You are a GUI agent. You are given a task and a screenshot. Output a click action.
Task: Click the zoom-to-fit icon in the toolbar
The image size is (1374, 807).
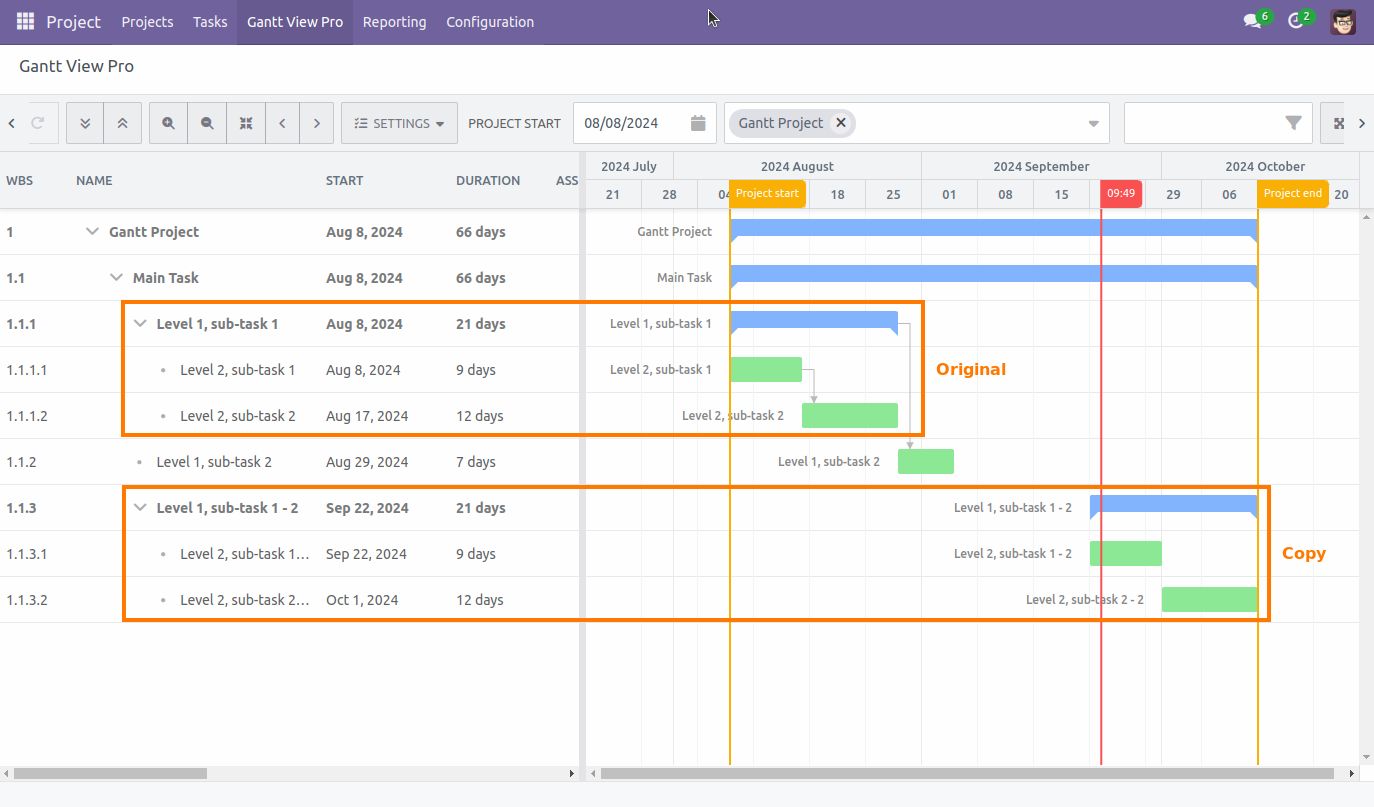(x=245, y=122)
